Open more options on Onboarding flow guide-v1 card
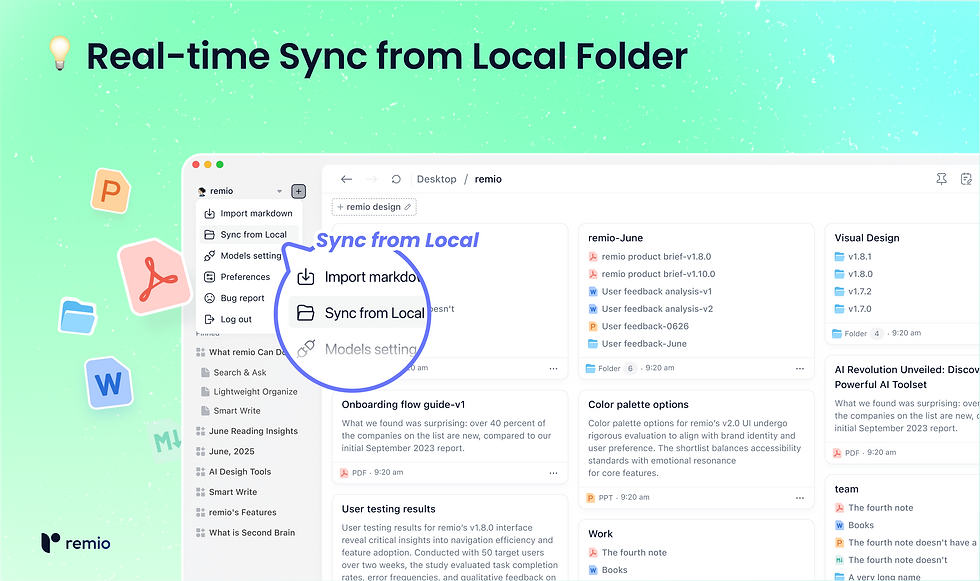The image size is (980, 581). tap(553, 473)
